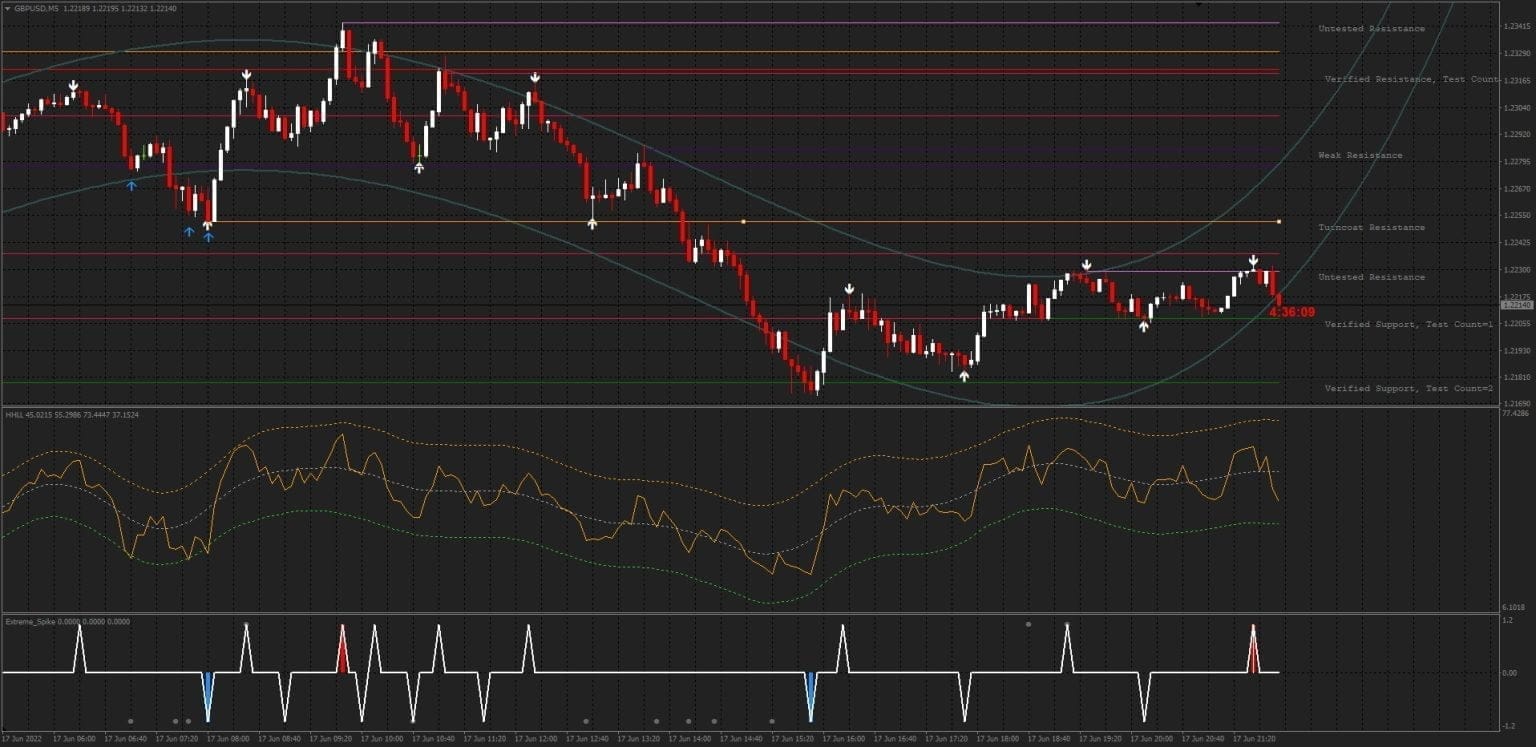Select the down-arrow marker above the 12:00 peak
The height and width of the screenshot is (747, 1536).
click(x=535, y=75)
